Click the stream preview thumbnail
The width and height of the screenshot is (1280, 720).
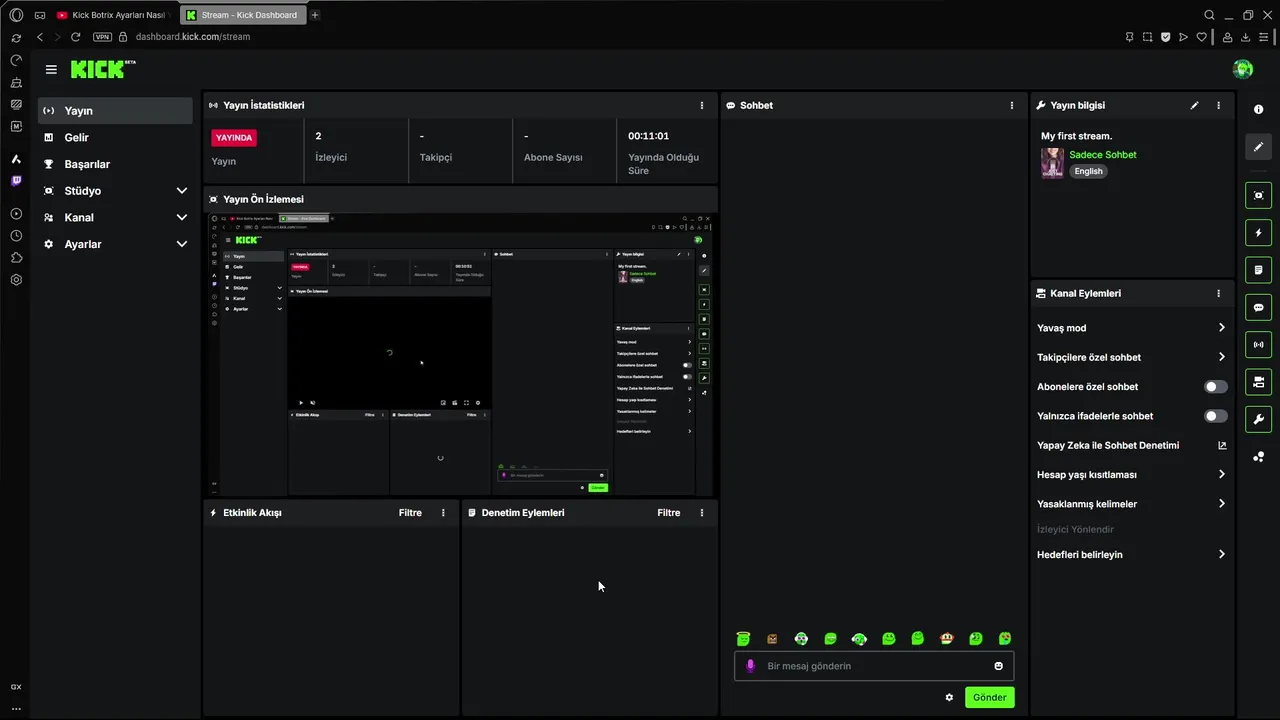pos(461,354)
